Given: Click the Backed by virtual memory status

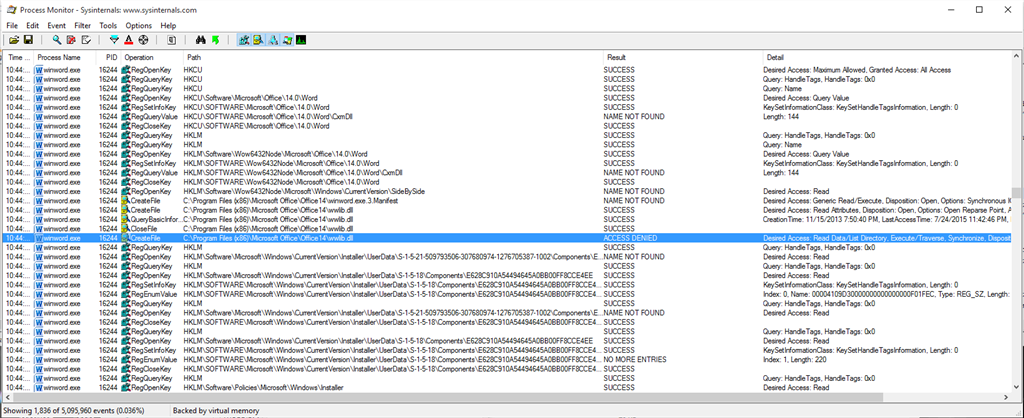Looking at the screenshot, I should 216,411.
